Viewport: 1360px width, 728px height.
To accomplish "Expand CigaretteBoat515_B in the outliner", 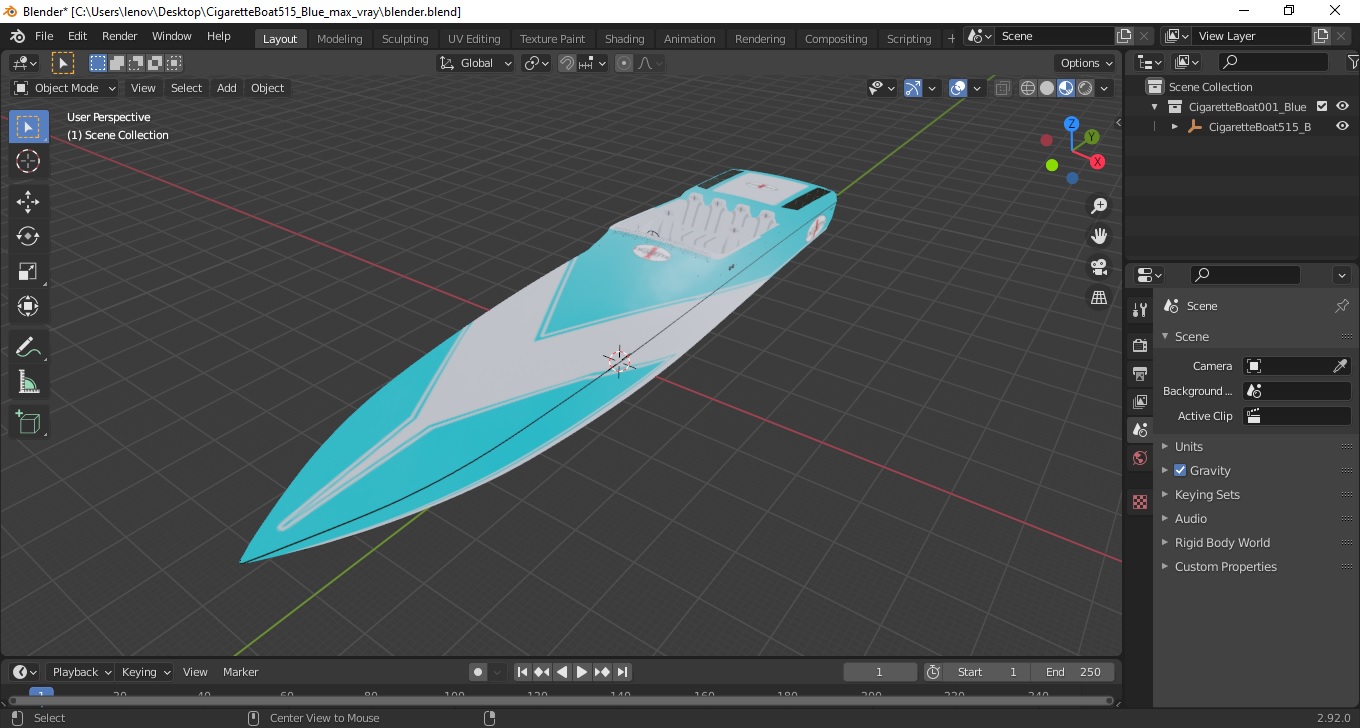I will 1175,127.
